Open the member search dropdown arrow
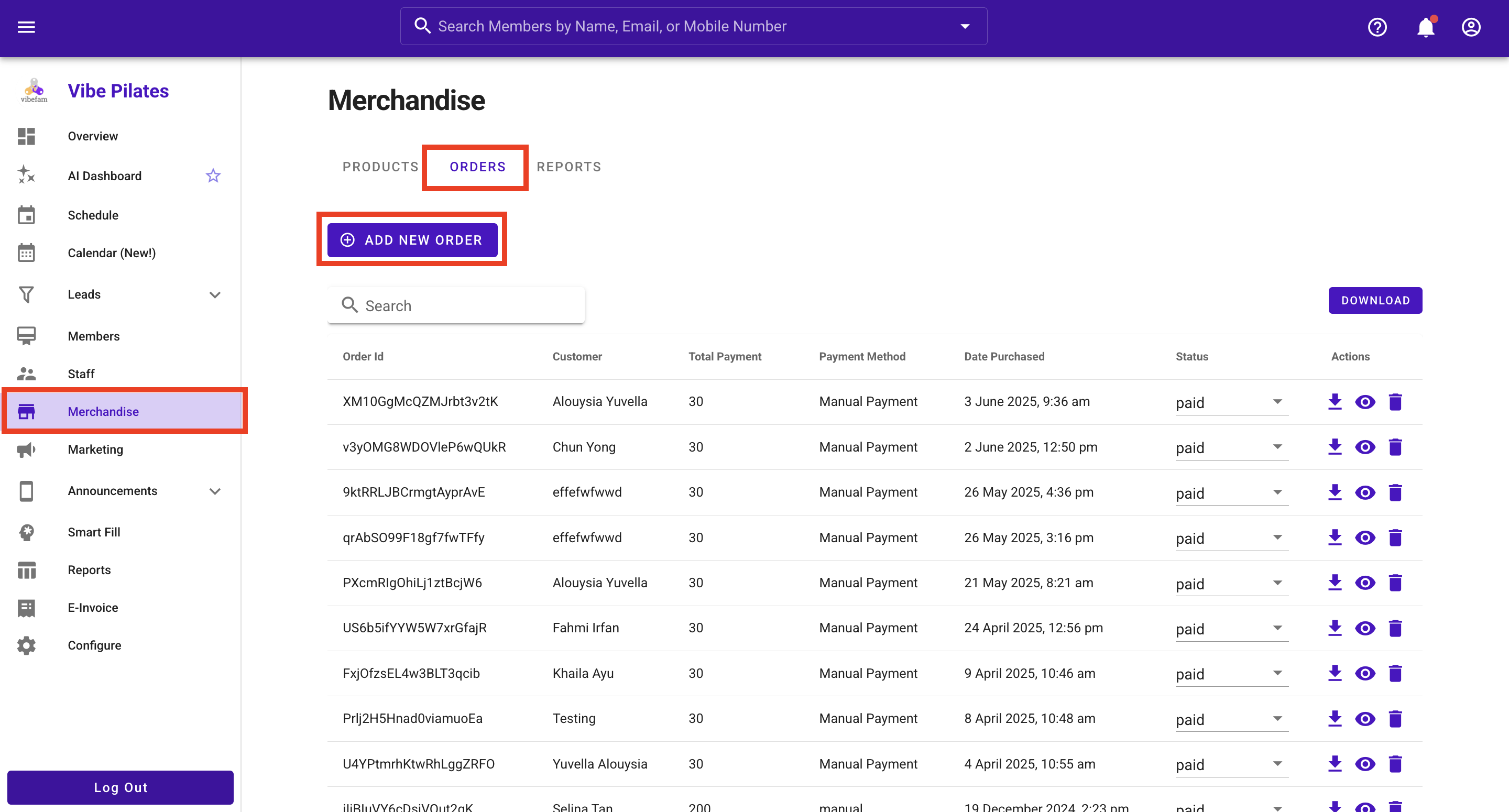Viewport: 1509px width, 812px height. pos(965,26)
